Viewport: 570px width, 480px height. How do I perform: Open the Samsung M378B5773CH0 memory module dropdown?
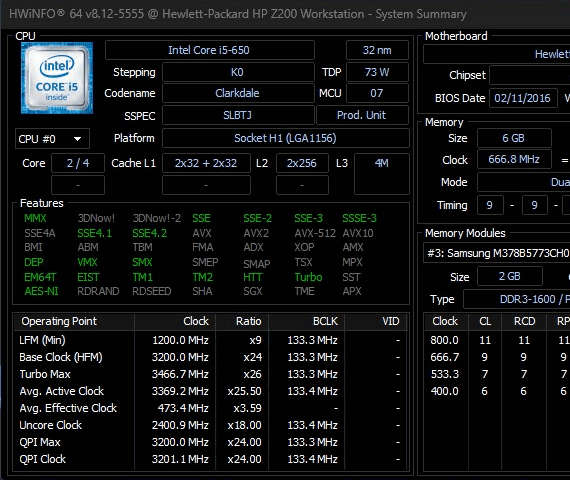click(x=497, y=253)
